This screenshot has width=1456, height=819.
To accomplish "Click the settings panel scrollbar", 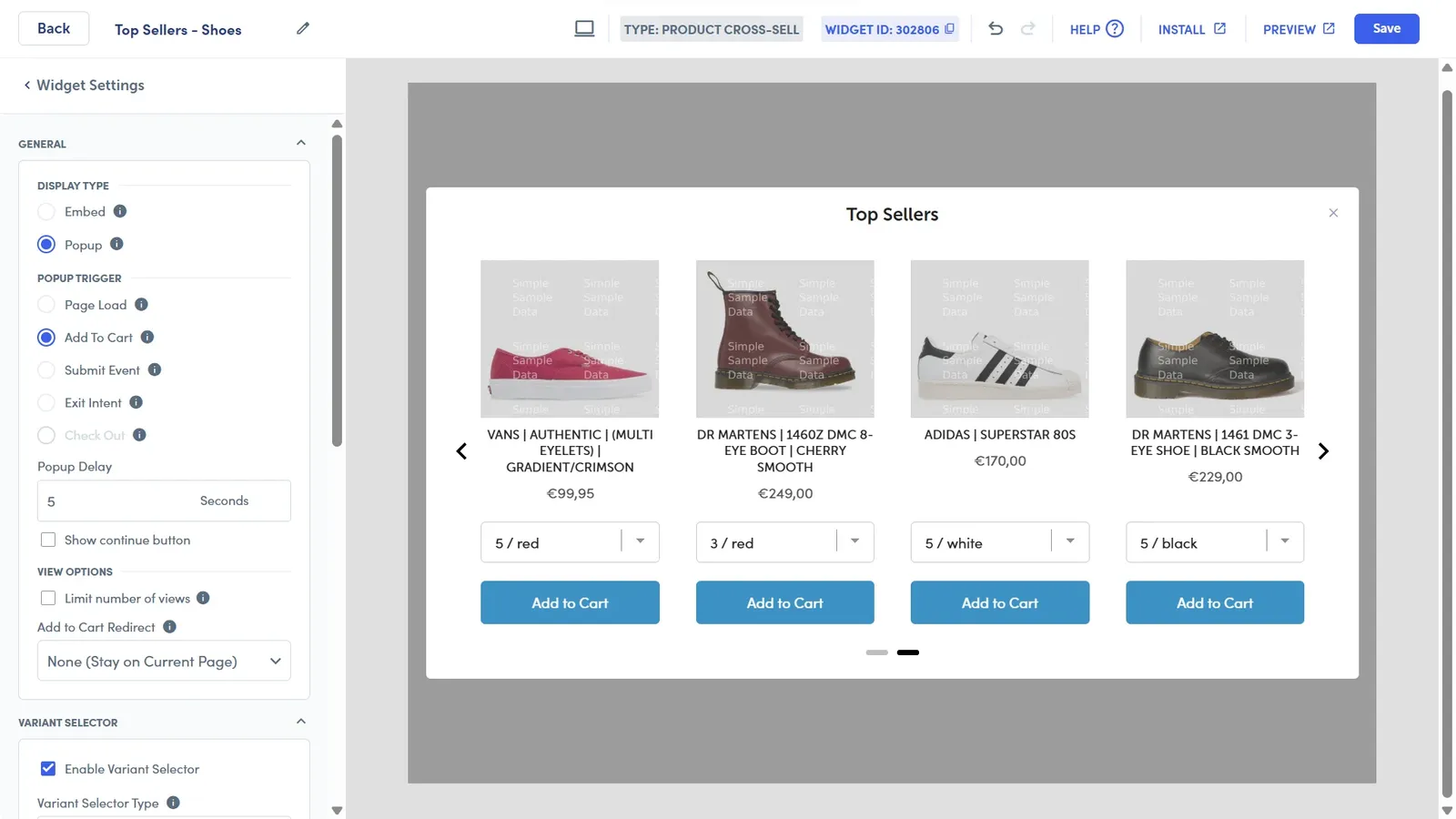I will (337, 291).
